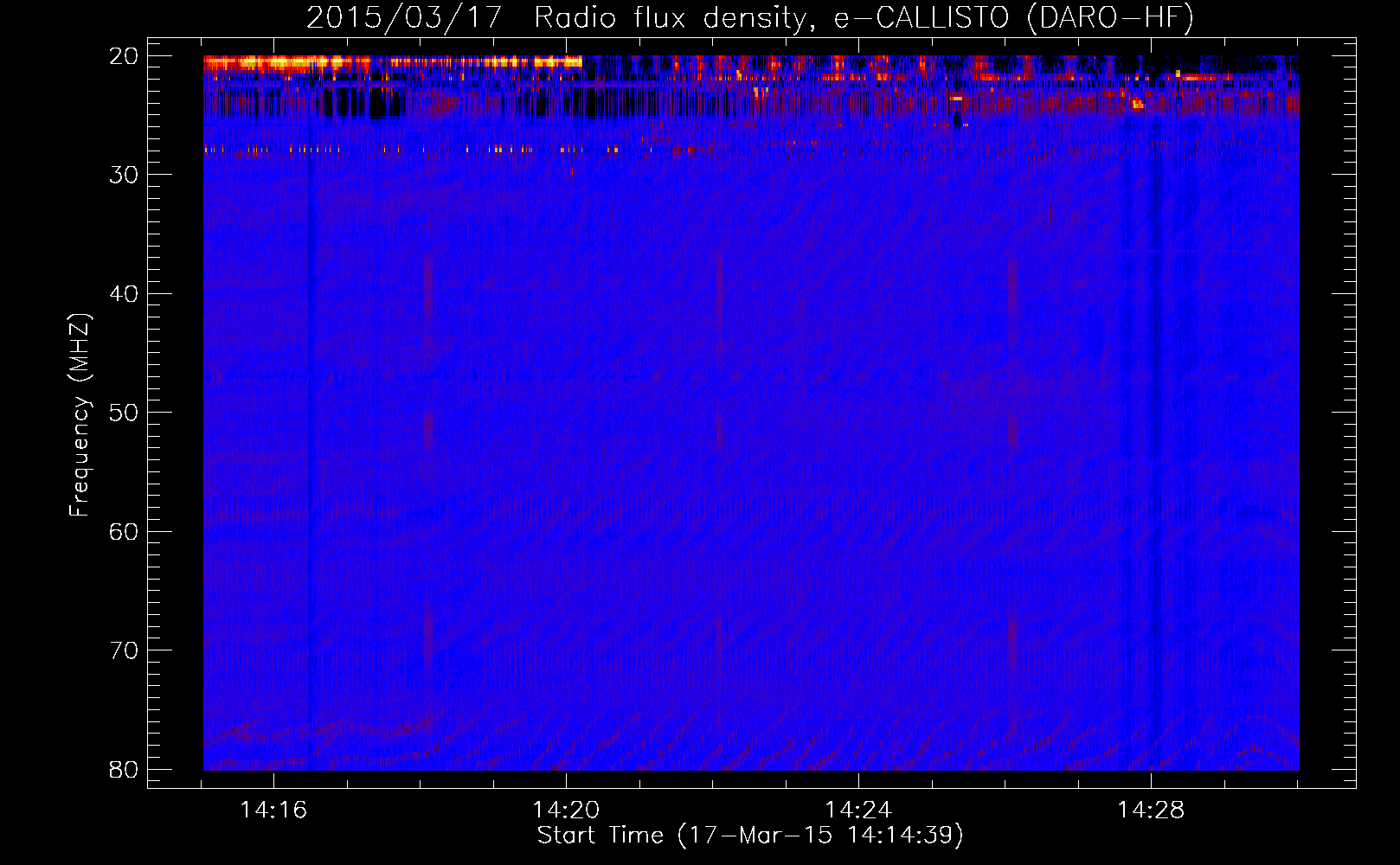Click the 50 frequency tick label
The height and width of the screenshot is (865, 1400).
(x=124, y=413)
